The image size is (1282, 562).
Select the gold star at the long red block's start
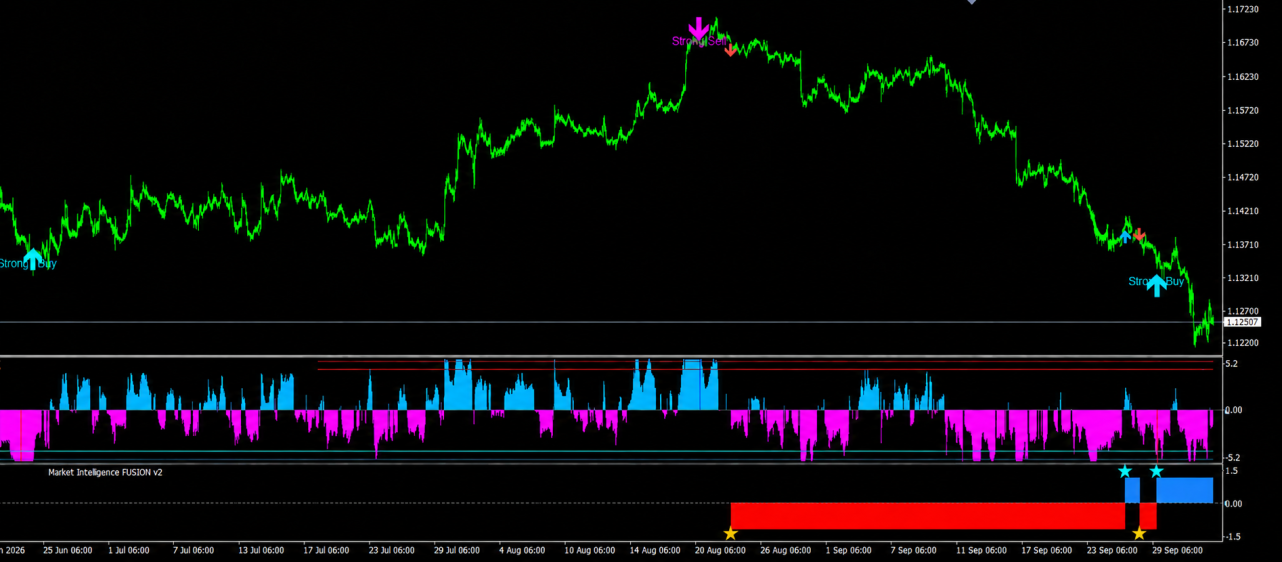730,534
